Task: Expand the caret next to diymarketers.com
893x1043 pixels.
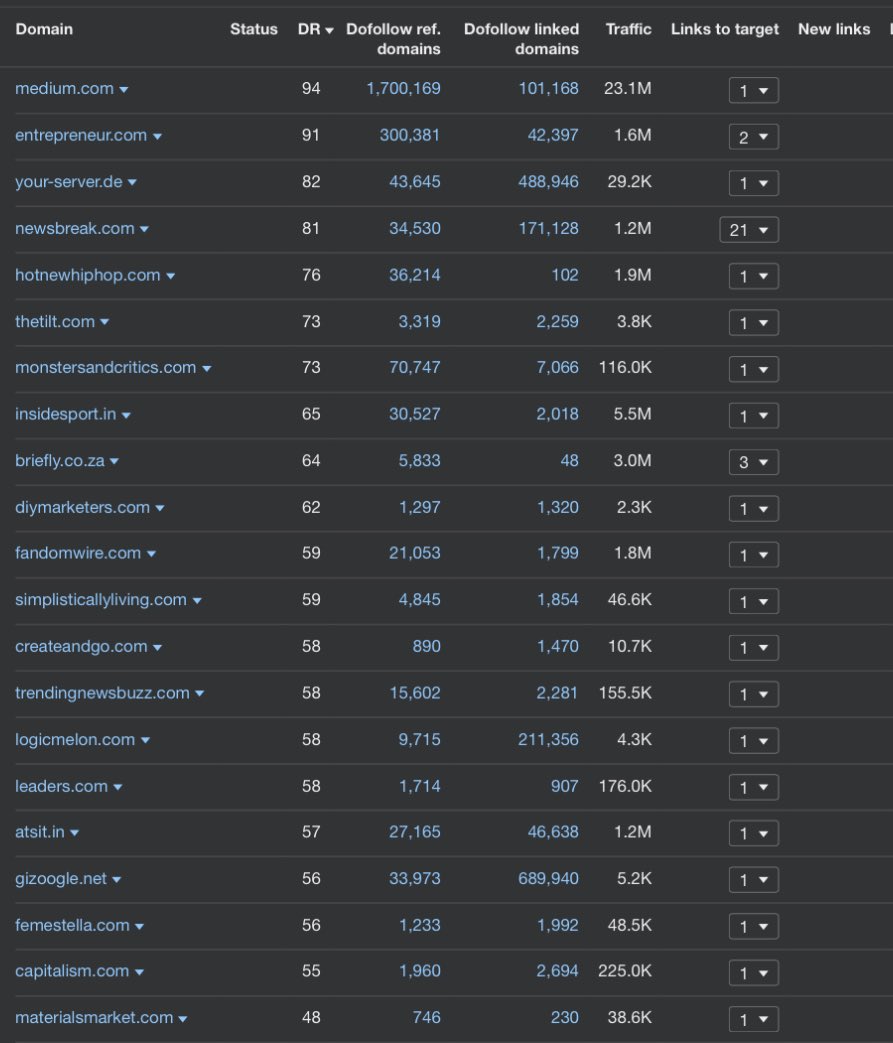Action: 160,508
